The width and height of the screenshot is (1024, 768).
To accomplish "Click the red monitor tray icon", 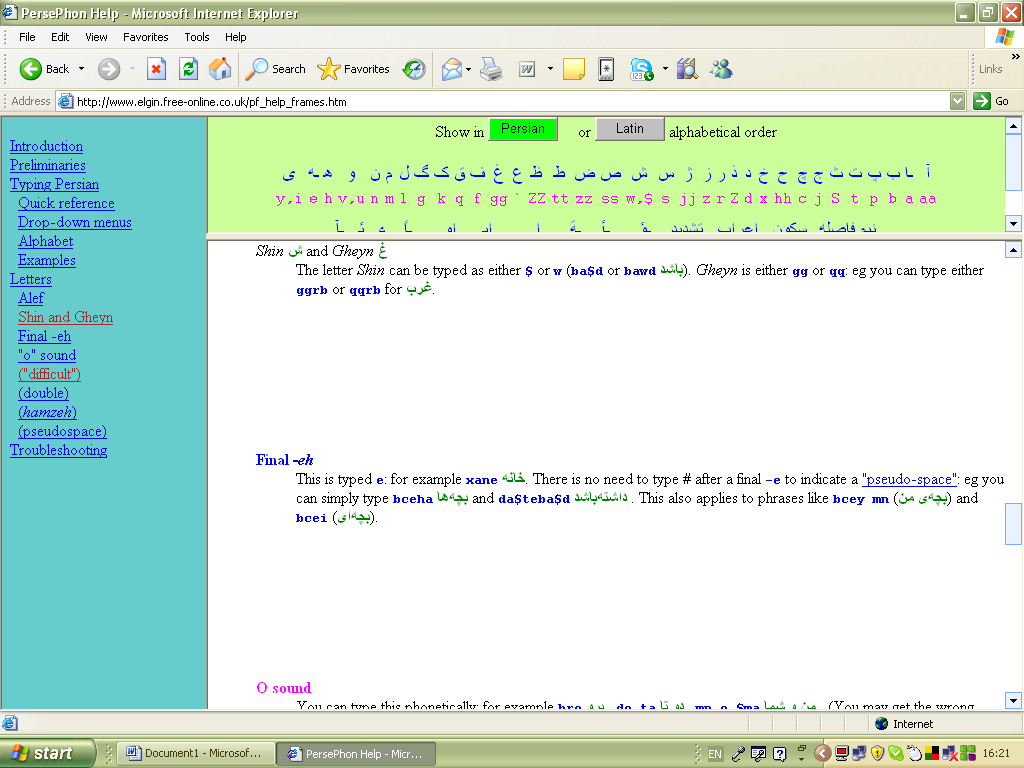I will click(842, 753).
